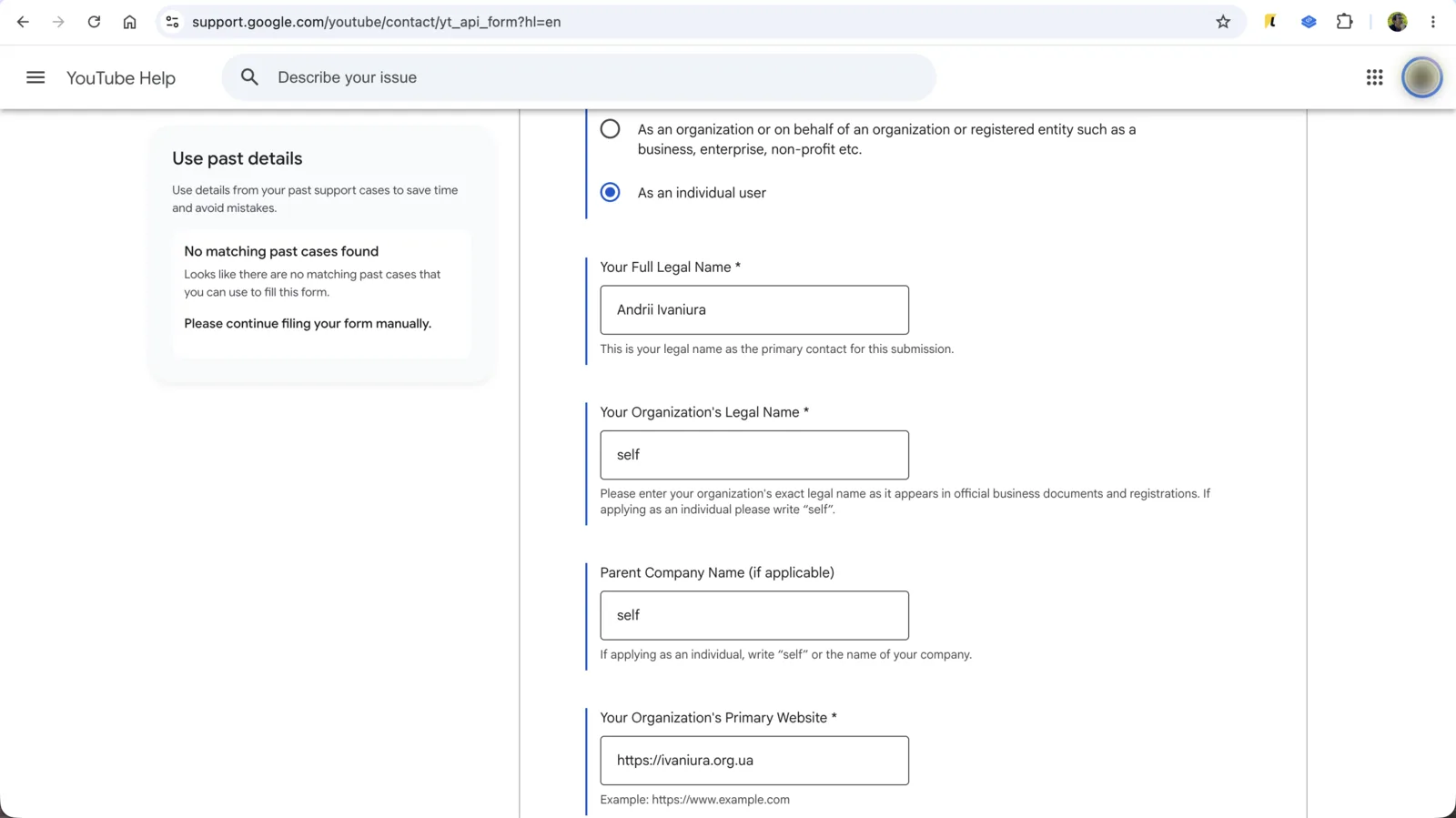Image resolution: width=1456 pixels, height=818 pixels.
Task: Click the 'This is your legal name' hint
Action: (777, 348)
